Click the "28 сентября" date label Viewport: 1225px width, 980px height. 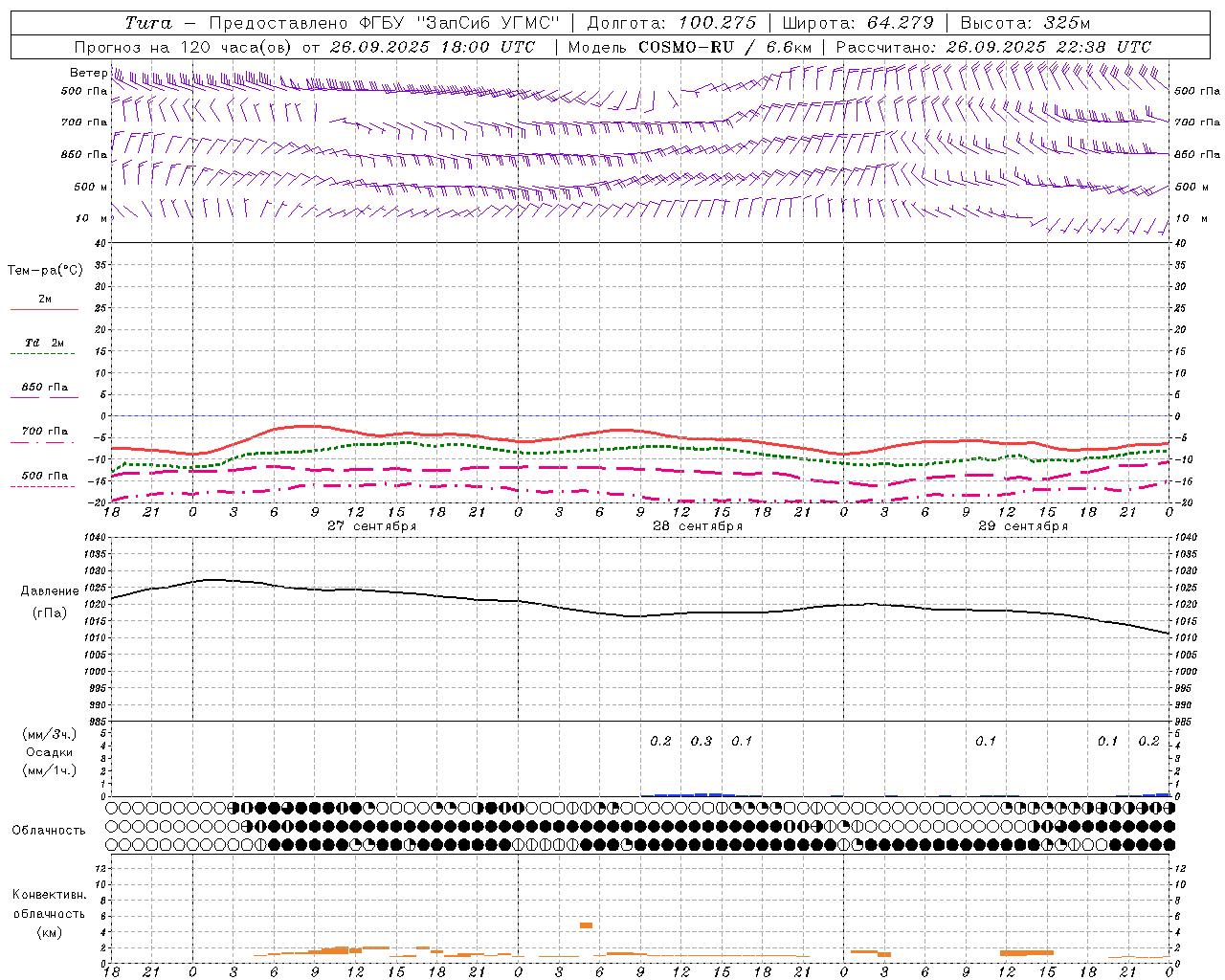698,526
